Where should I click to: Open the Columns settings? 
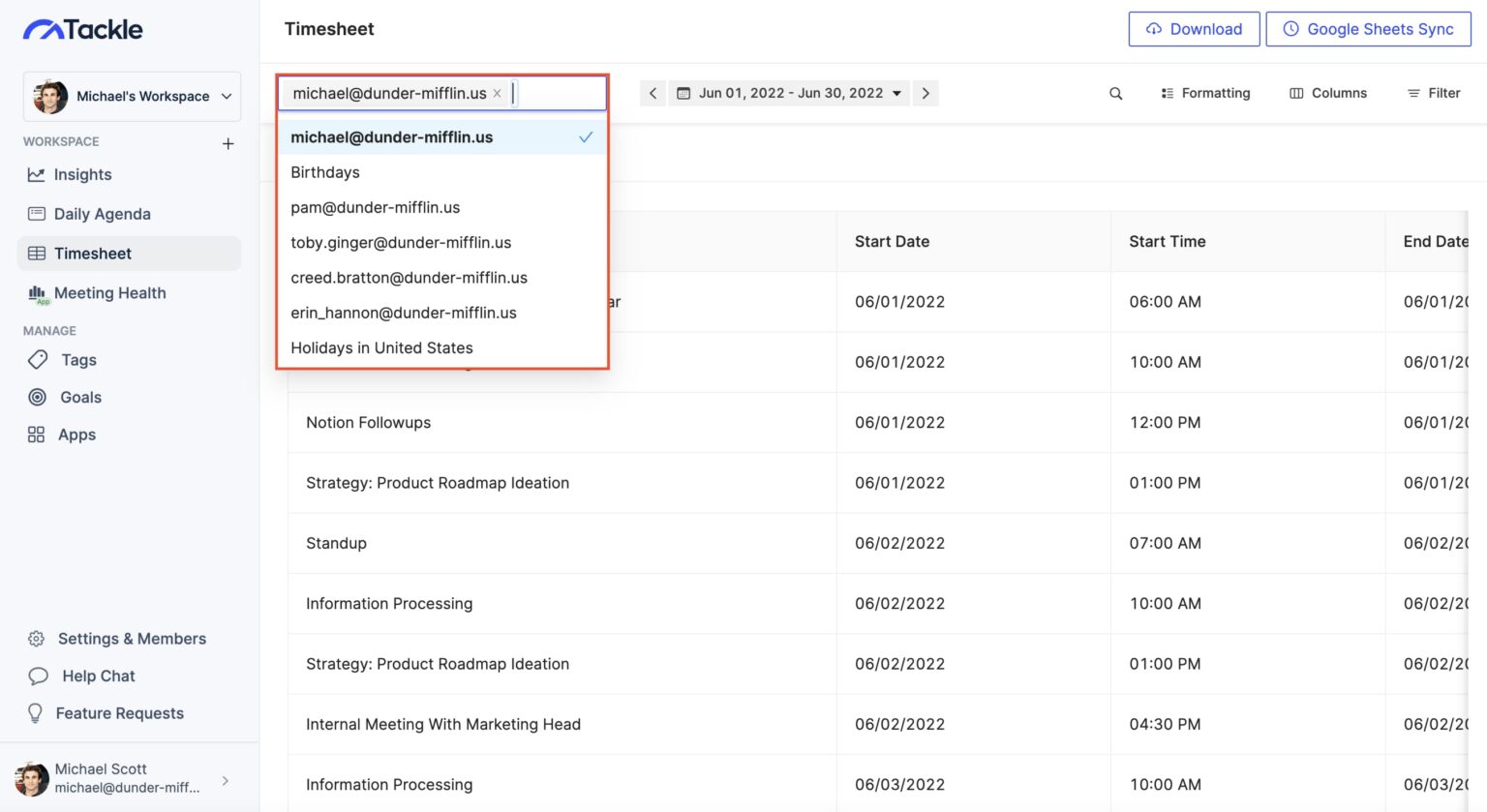click(1328, 94)
